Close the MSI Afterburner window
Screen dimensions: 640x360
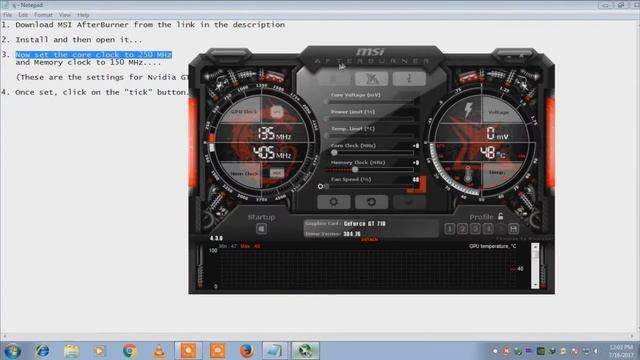(521, 56)
